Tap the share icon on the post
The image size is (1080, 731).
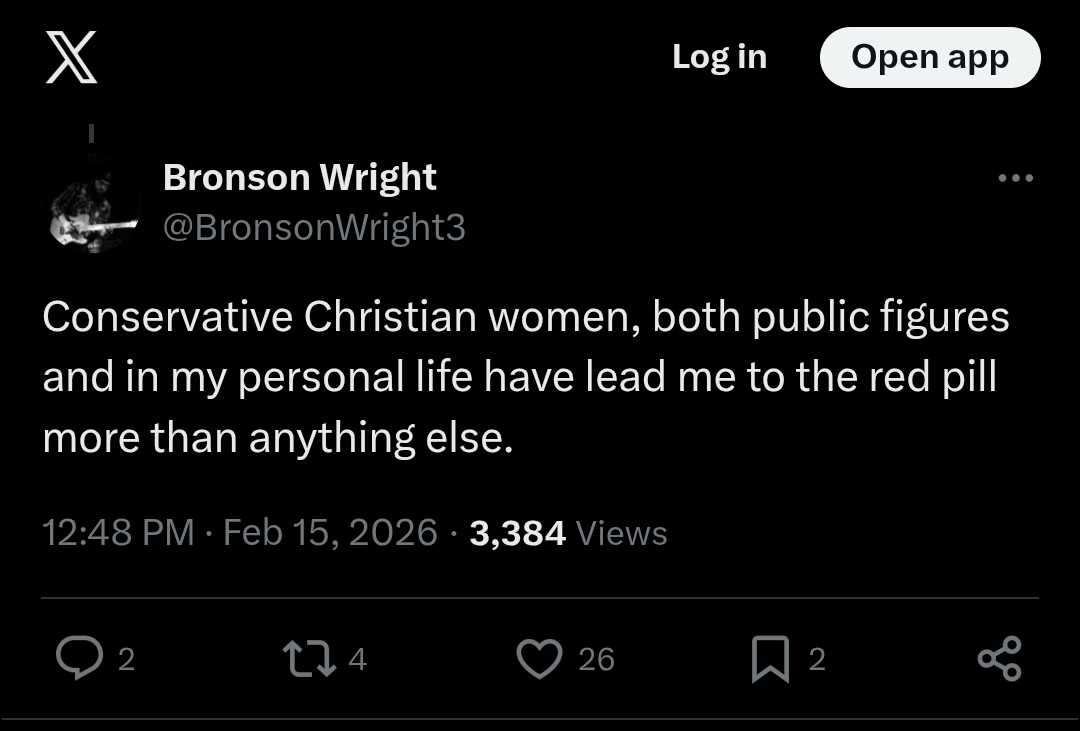pos(999,659)
